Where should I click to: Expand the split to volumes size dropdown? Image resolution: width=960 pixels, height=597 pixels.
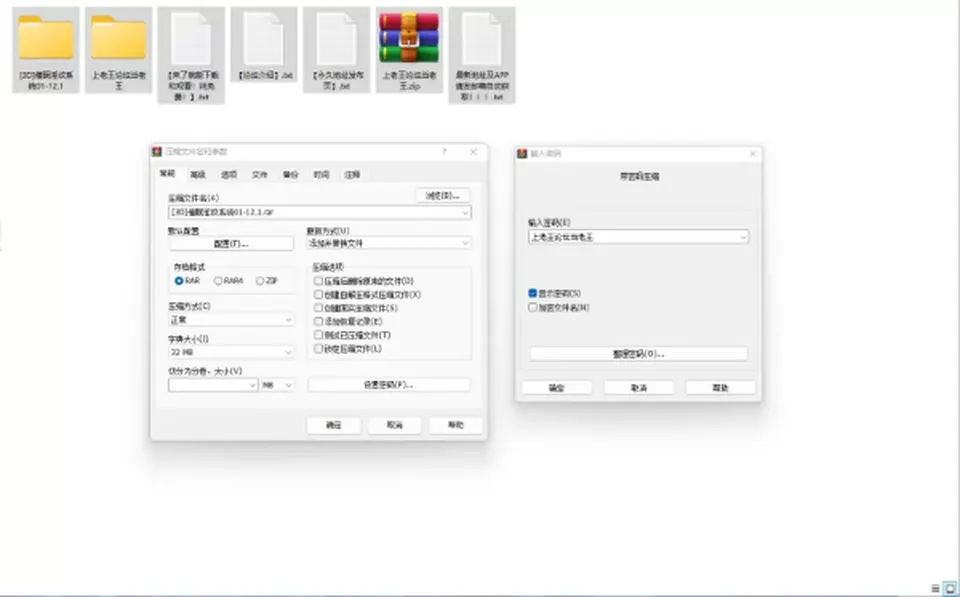[x=252, y=385]
